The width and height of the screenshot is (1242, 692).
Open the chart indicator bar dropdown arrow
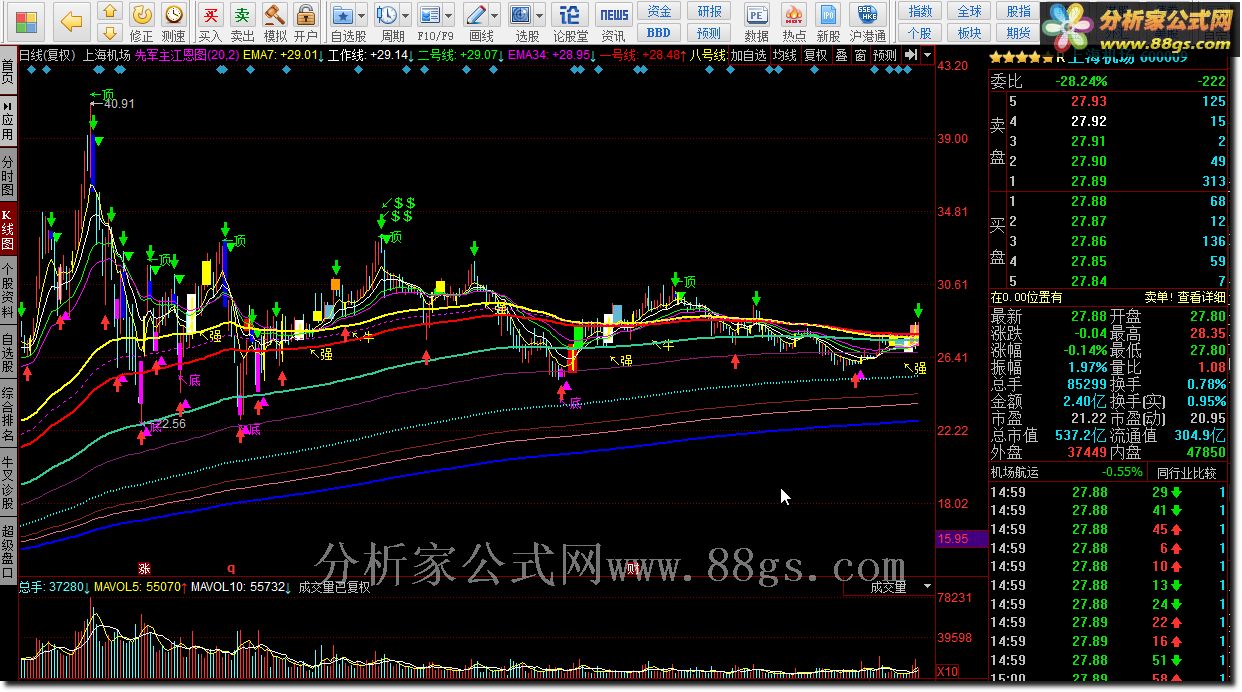coord(929,55)
